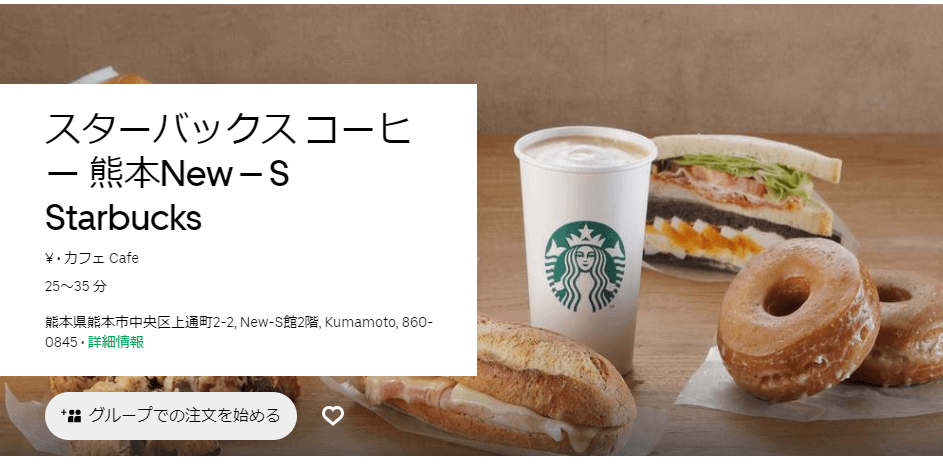Image resolution: width=943 pixels, height=466 pixels.
Task: Click the whole glazed donut in the photo
Action: point(799,311)
